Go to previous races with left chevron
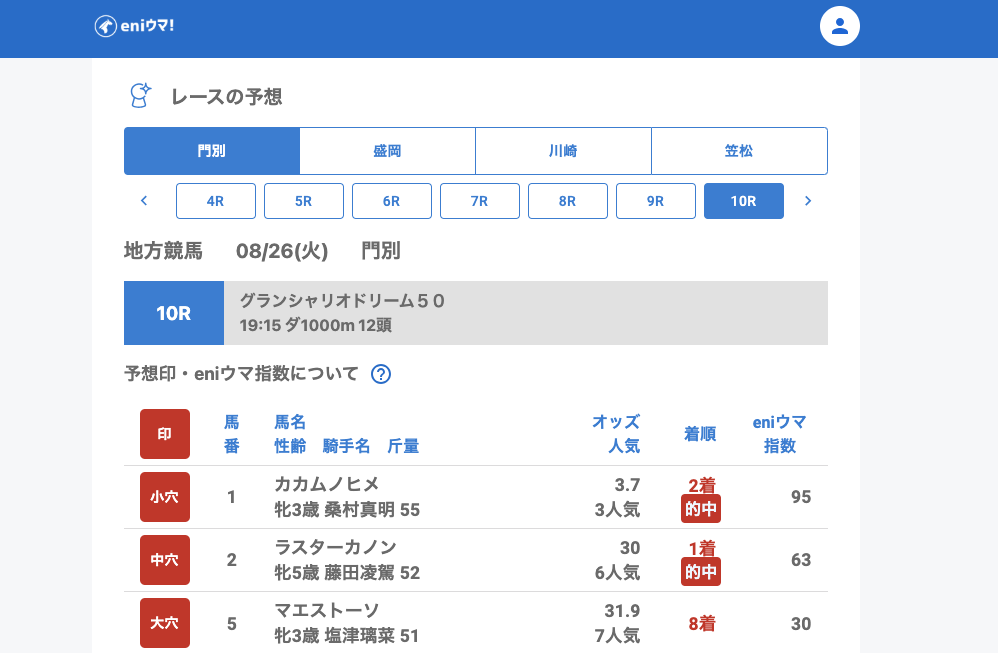Image resolution: width=998 pixels, height=653 pixels. coord(144,201)
